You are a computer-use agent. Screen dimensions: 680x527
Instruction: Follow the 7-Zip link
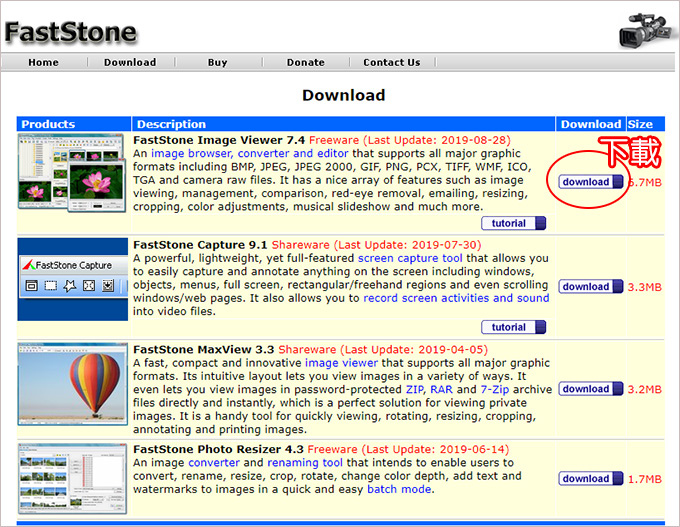coord(495,390)
